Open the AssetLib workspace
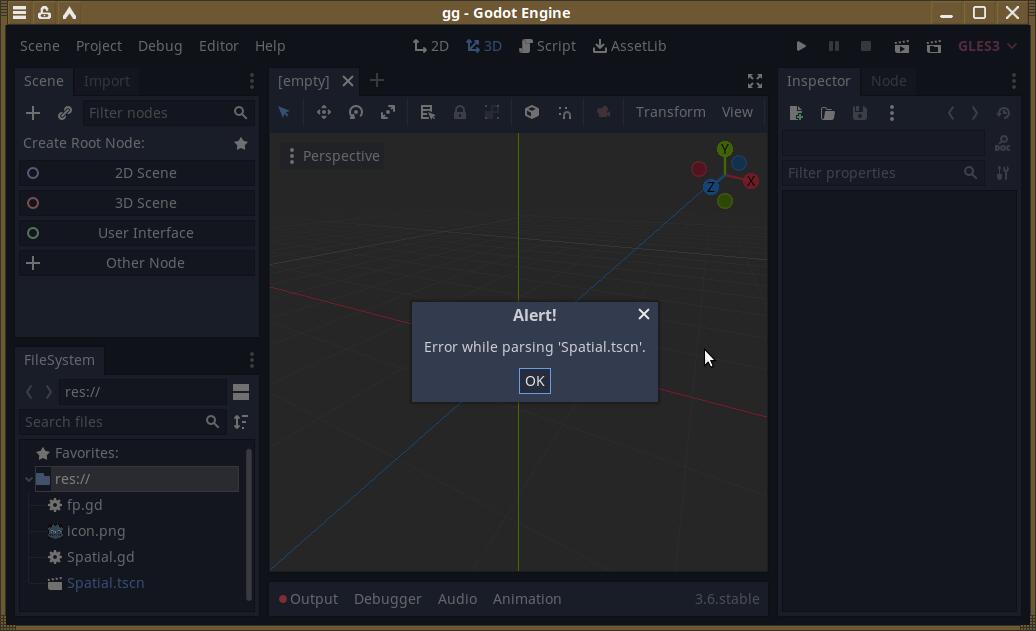Image resolution: width=1036 pixels, height=631 pixels. point(630,46)
